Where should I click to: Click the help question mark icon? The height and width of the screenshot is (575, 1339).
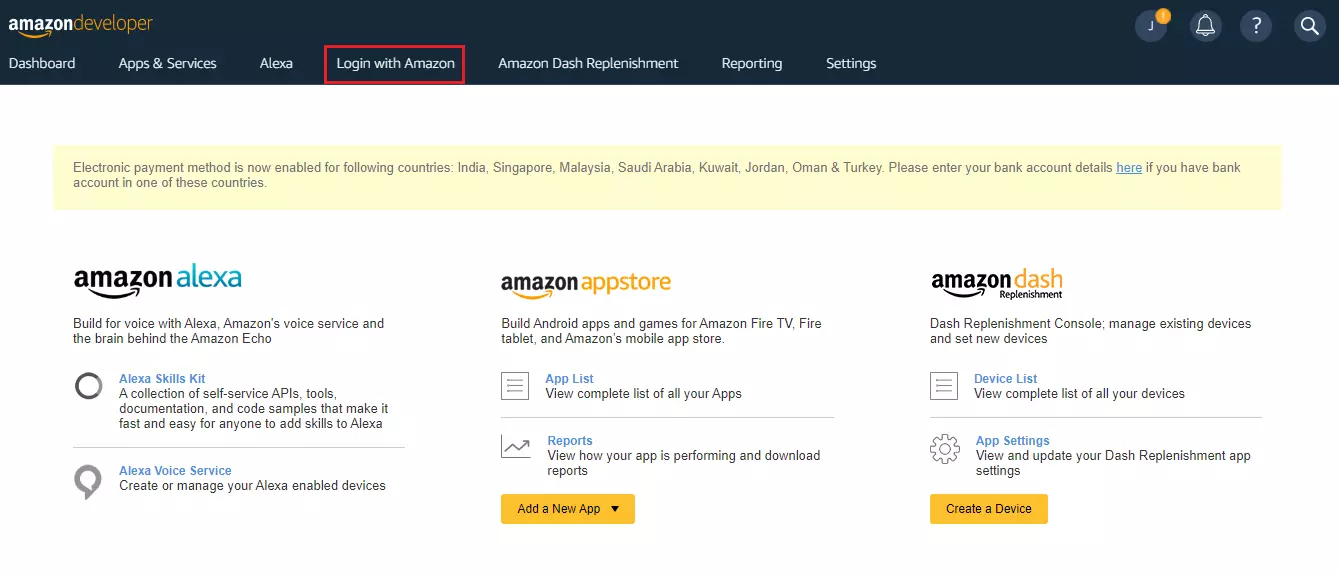pos(1256,27)
